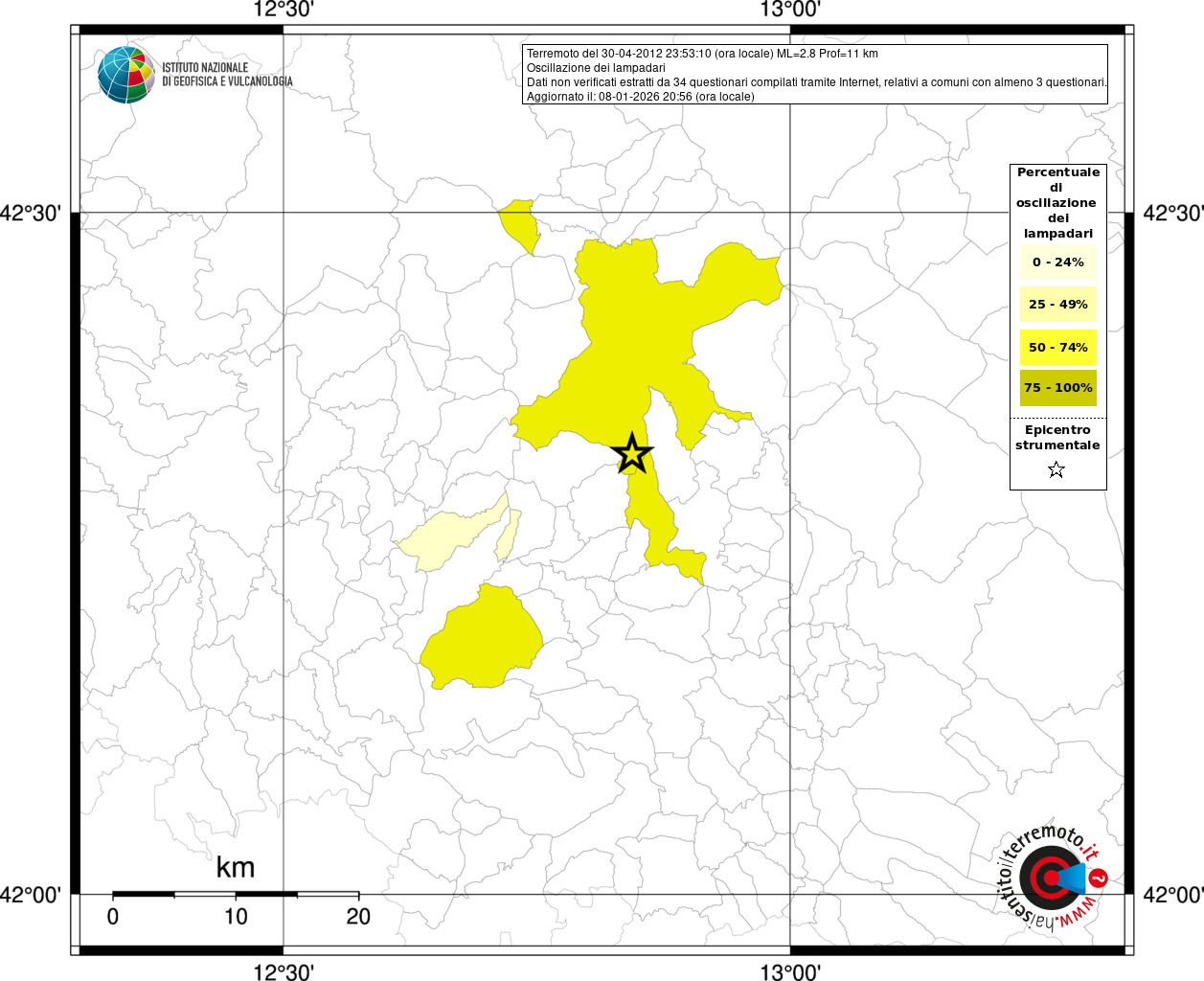The height and width of the screenshot is (981, 1204).
Task: Click the legend epicenter star symbol
Action: [x=1056, y=469]
